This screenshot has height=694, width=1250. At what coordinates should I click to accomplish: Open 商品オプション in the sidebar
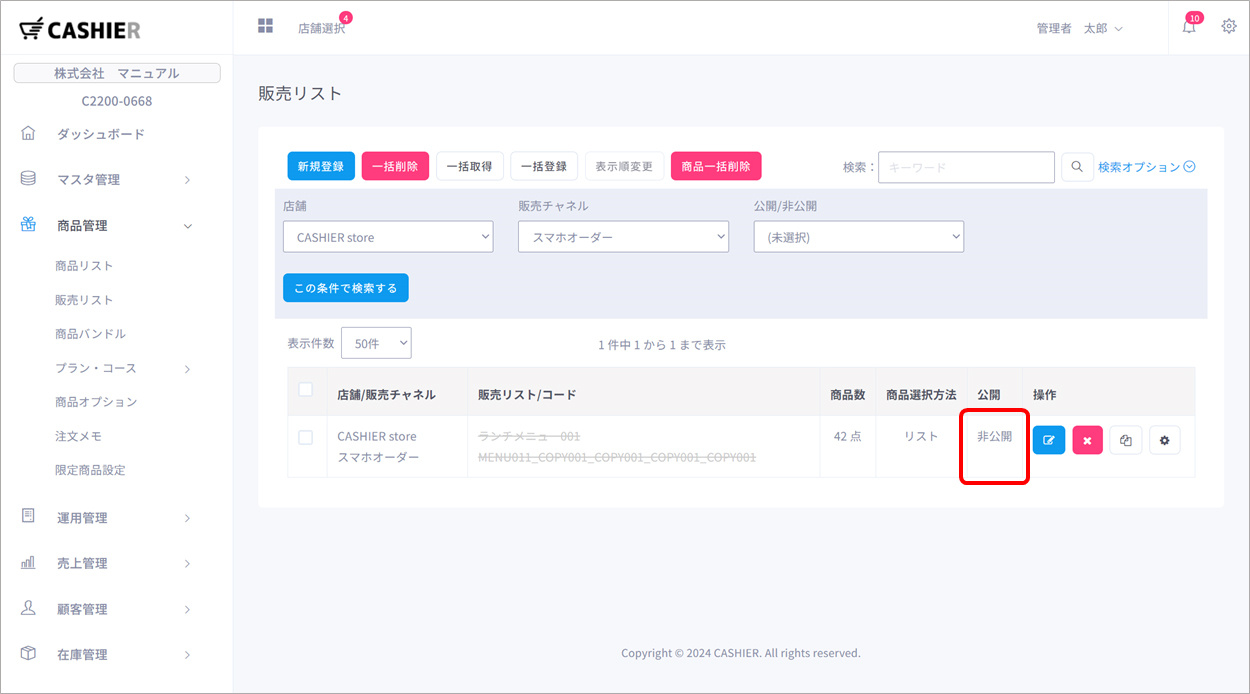96,402
